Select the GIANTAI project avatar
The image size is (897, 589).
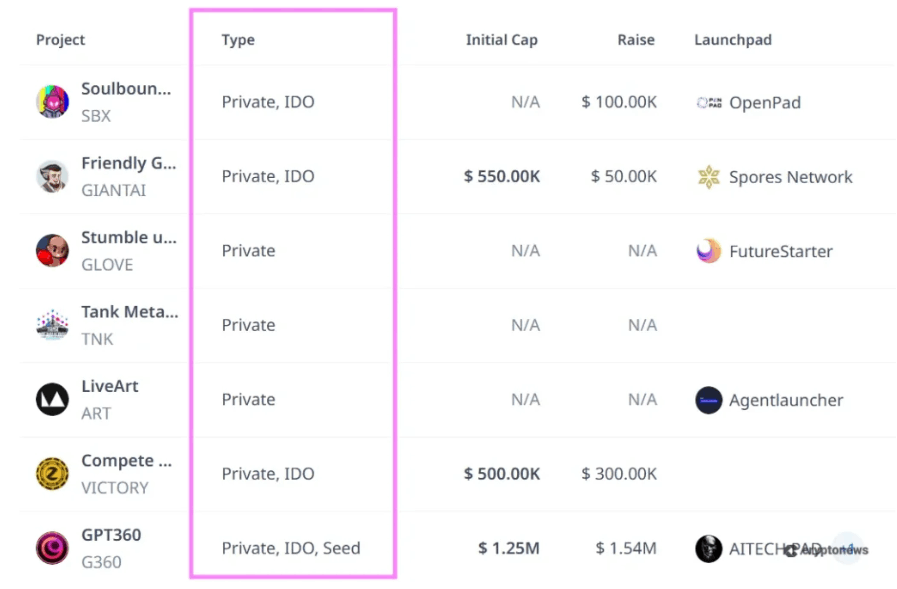click(x=51, y=176)
